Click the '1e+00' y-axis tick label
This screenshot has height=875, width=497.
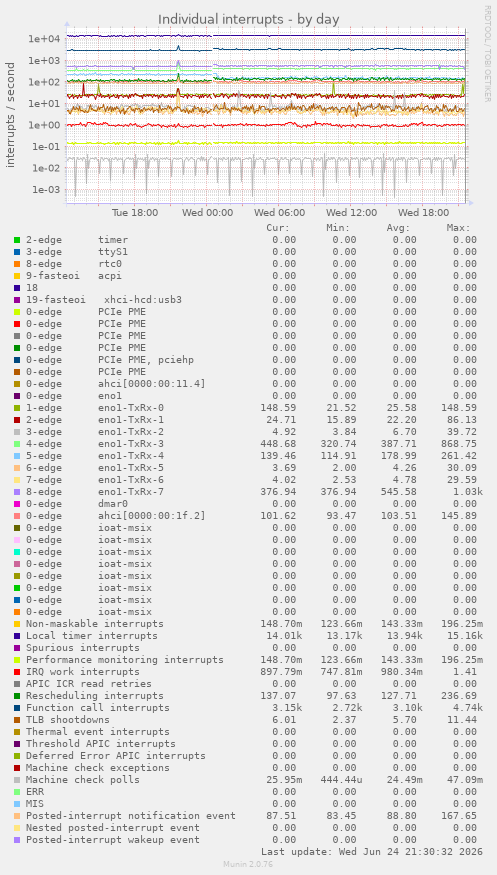45,125
